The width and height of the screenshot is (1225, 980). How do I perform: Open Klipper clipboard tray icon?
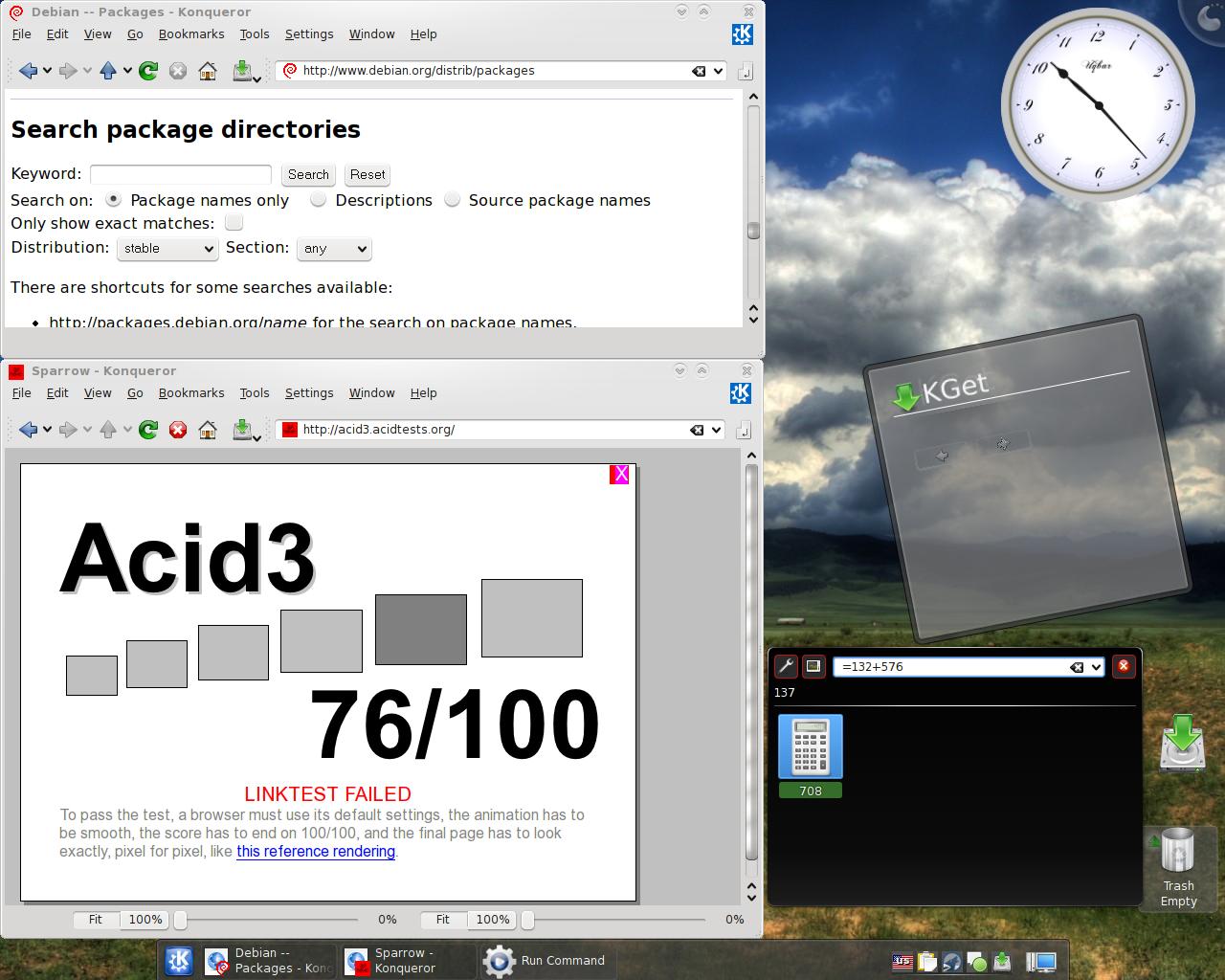click(x=926, y=962)
